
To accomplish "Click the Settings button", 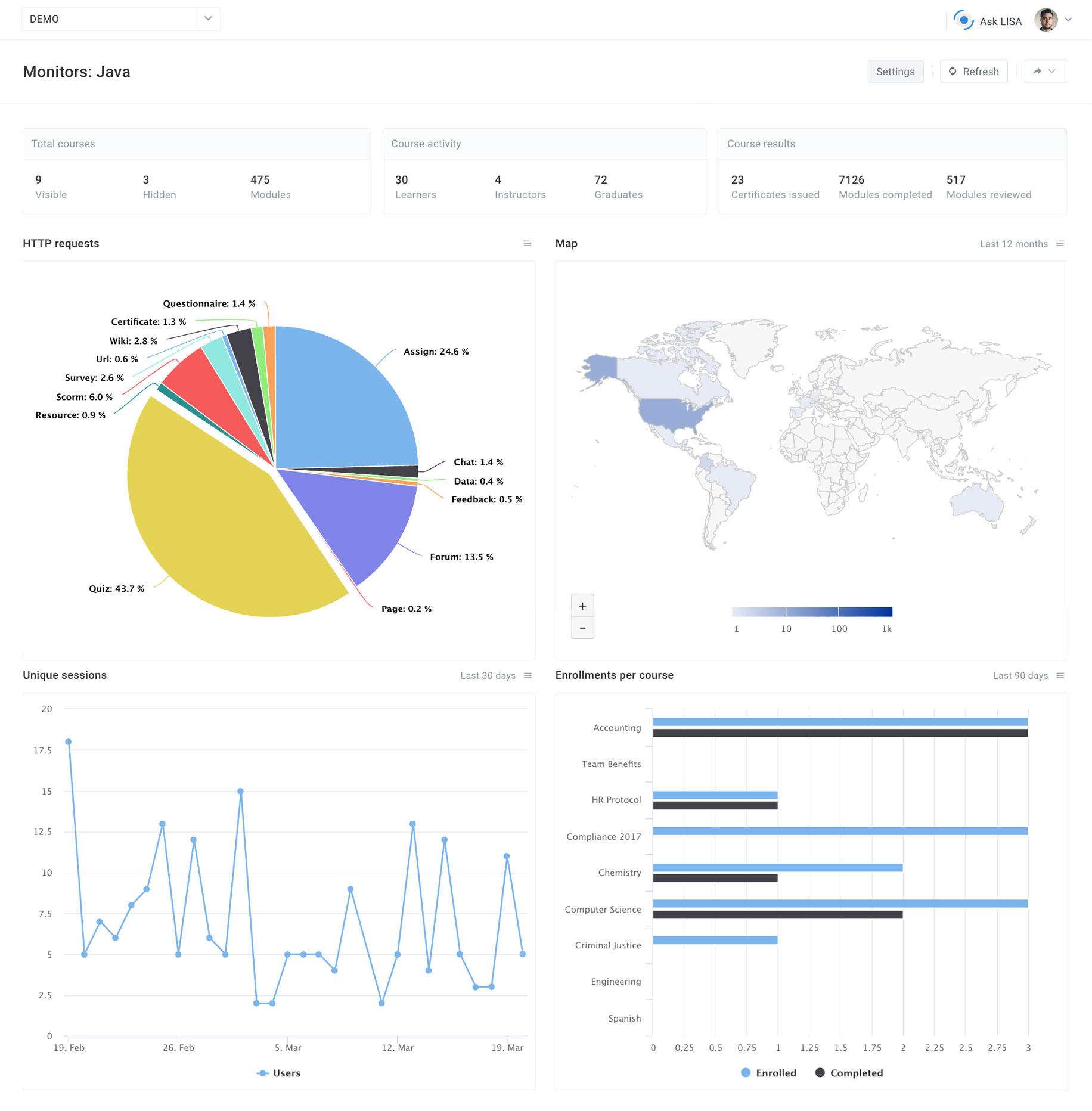I will click(x=895, y=71).
